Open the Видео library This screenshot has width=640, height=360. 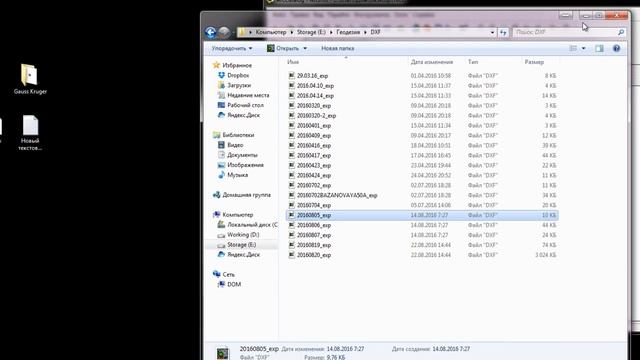coord(231,145)
